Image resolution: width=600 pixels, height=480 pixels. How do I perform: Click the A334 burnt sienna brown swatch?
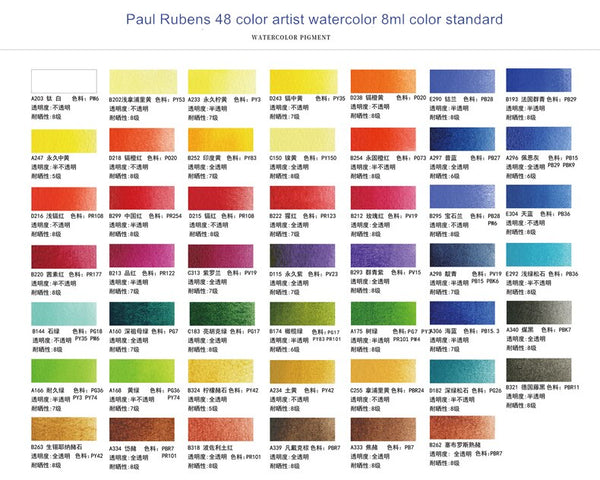(x=136, y=428)
